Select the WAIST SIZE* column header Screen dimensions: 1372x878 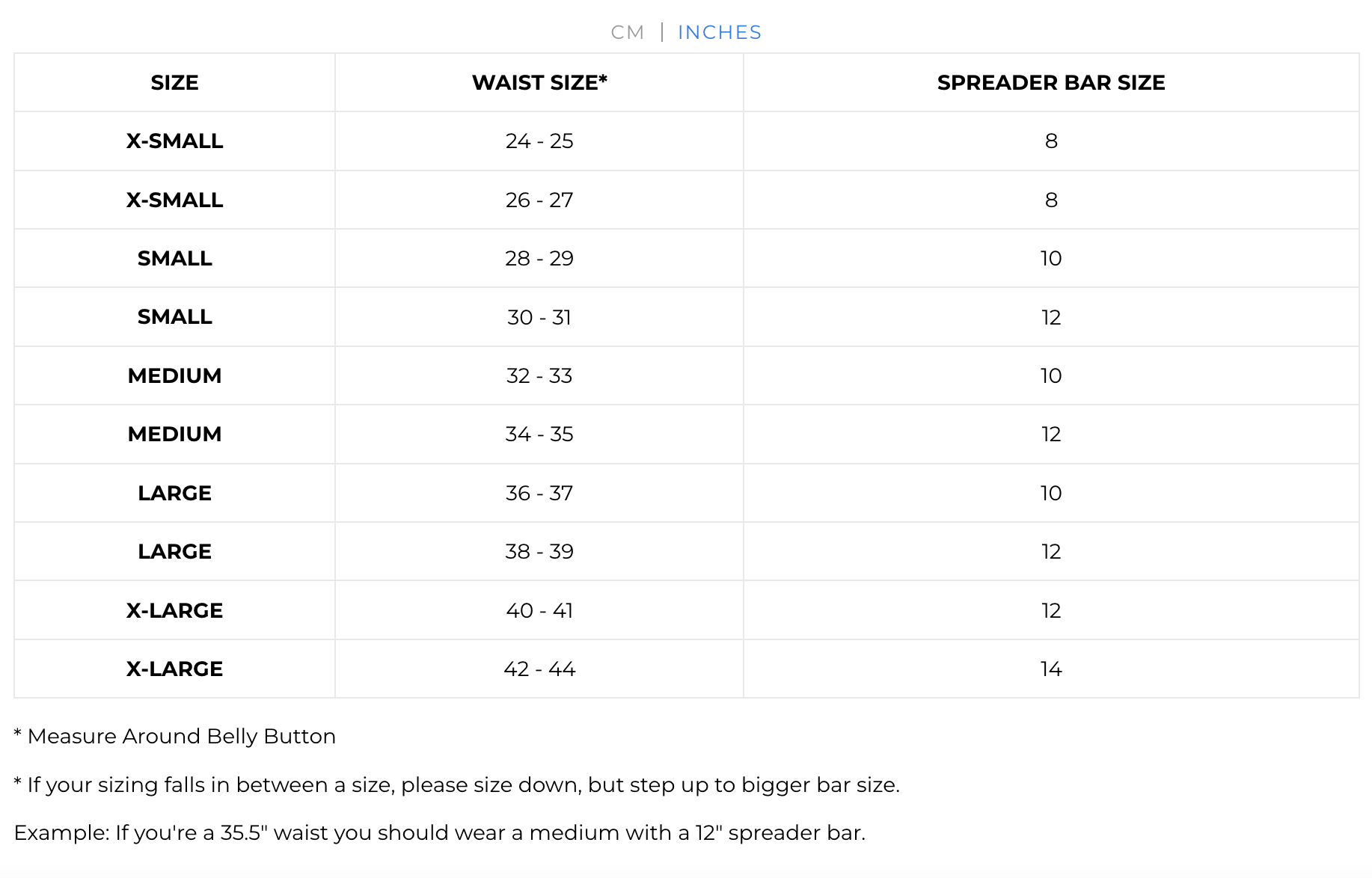click(x=539, y=82)
